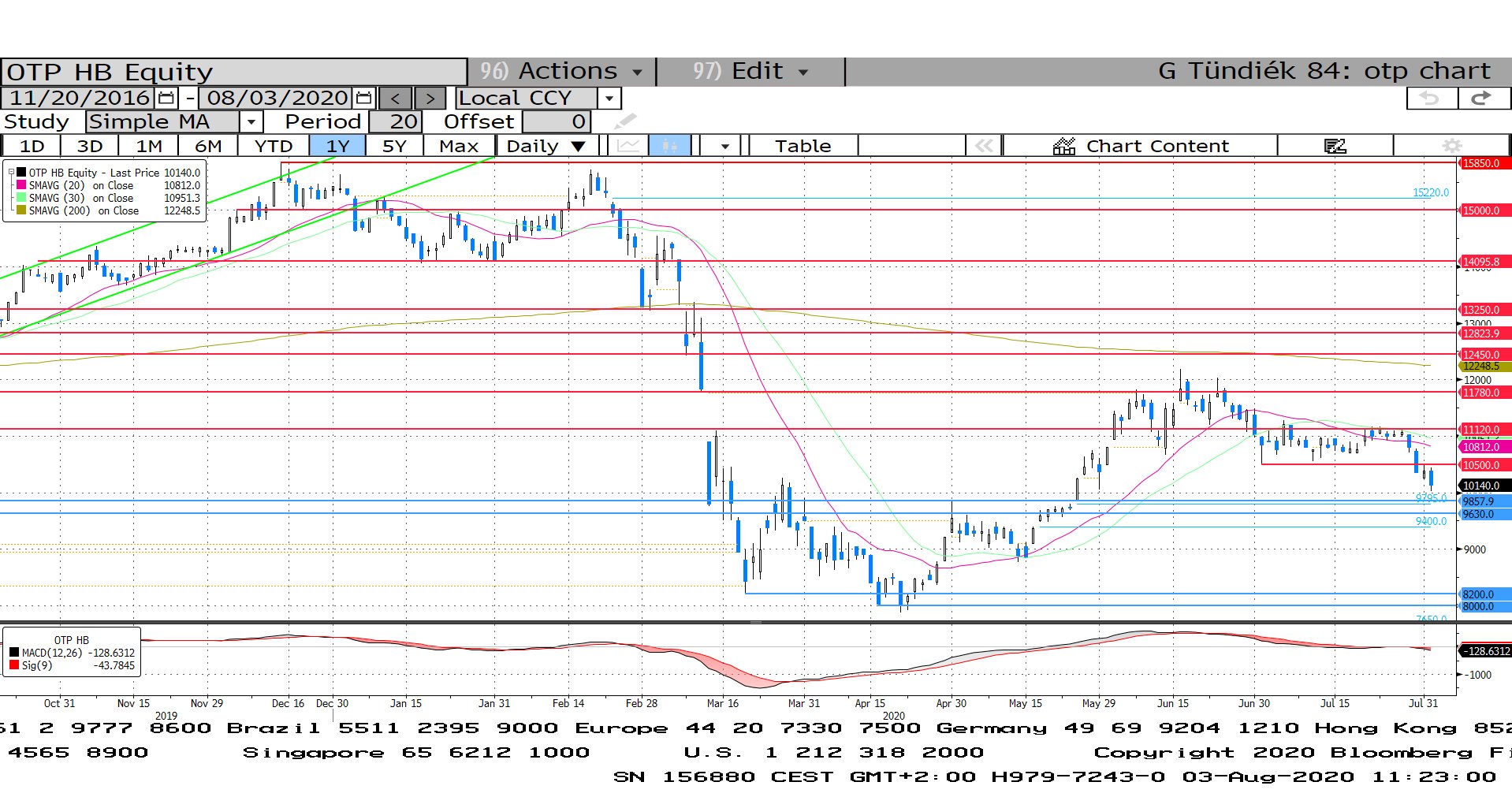
Task: Click the green SMAVG (30) legend swatch
Action: (21, 197)
